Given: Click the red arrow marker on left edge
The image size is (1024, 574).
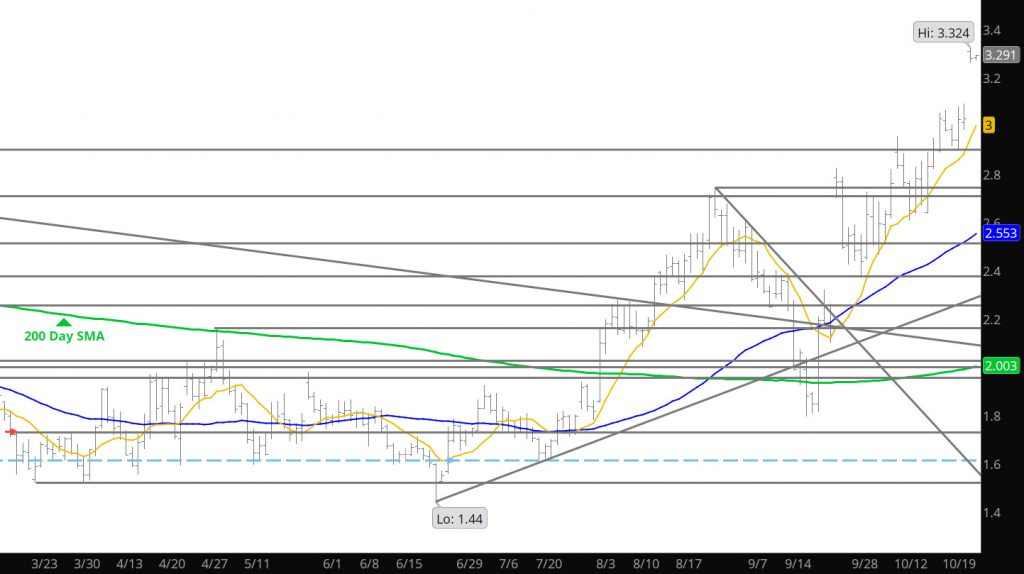Looking at the screenshot, I should click(11, 432).
